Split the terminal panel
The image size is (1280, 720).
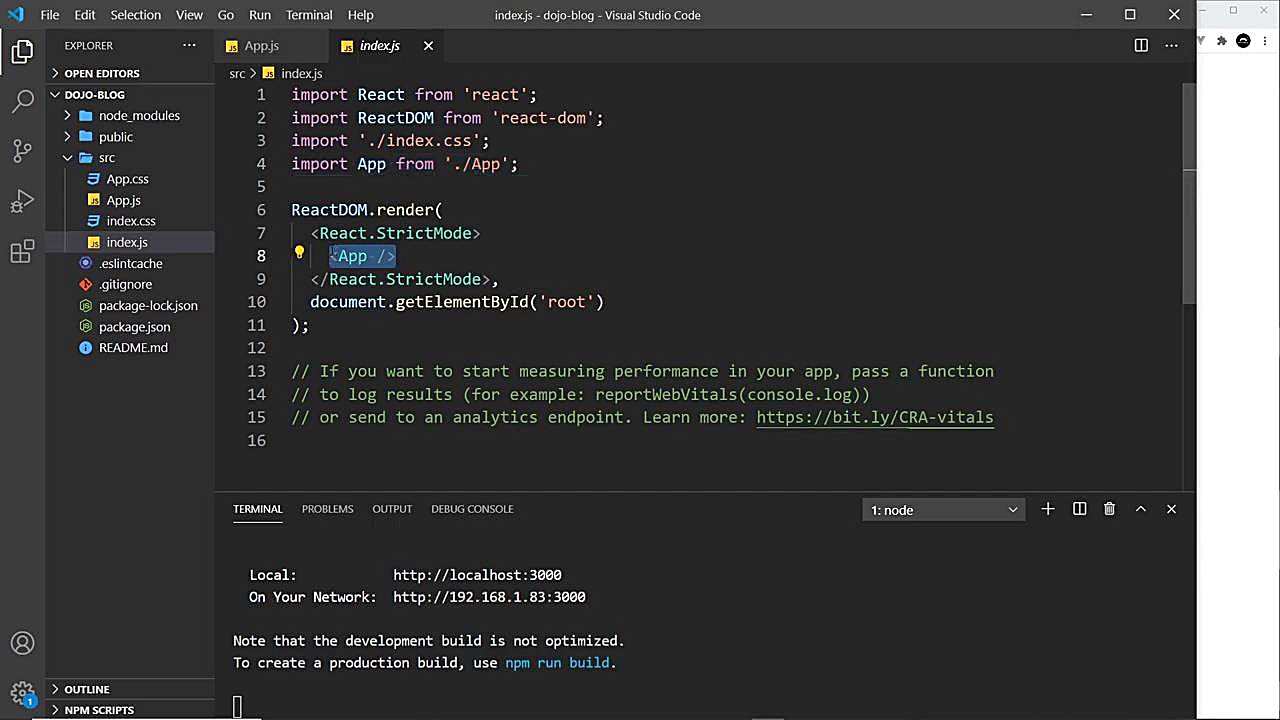1079,509
